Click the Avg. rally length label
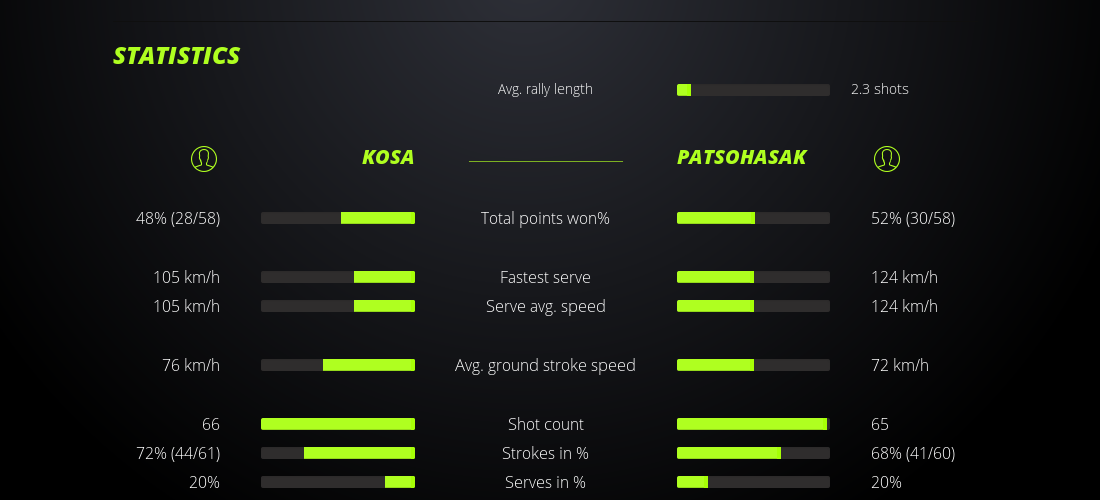 point(545,89)
